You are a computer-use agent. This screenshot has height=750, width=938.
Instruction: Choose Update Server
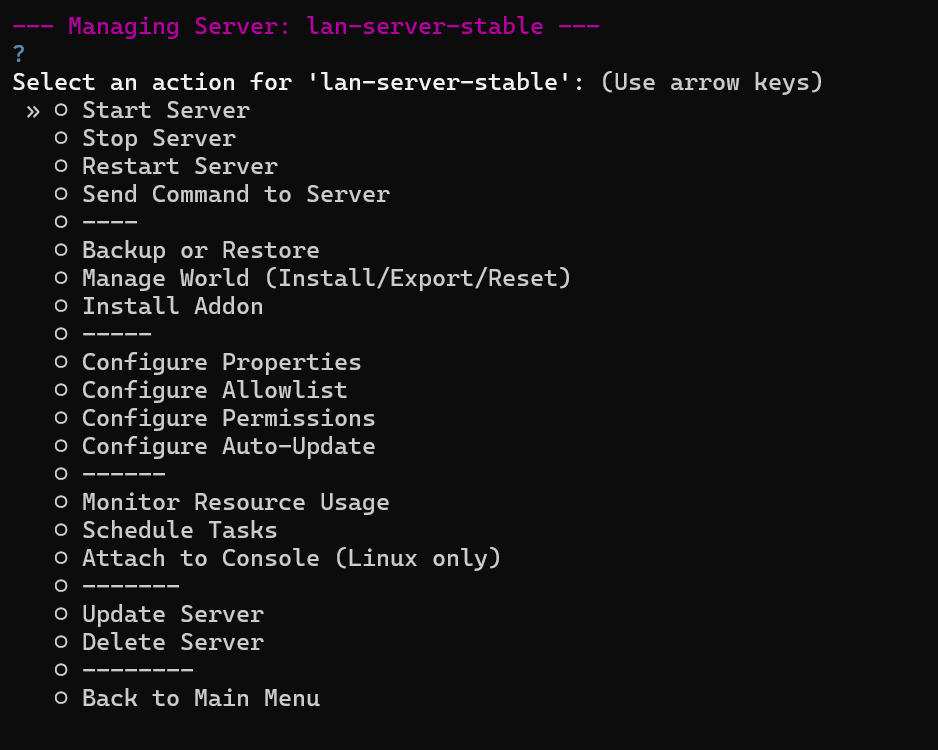(172, 614)
